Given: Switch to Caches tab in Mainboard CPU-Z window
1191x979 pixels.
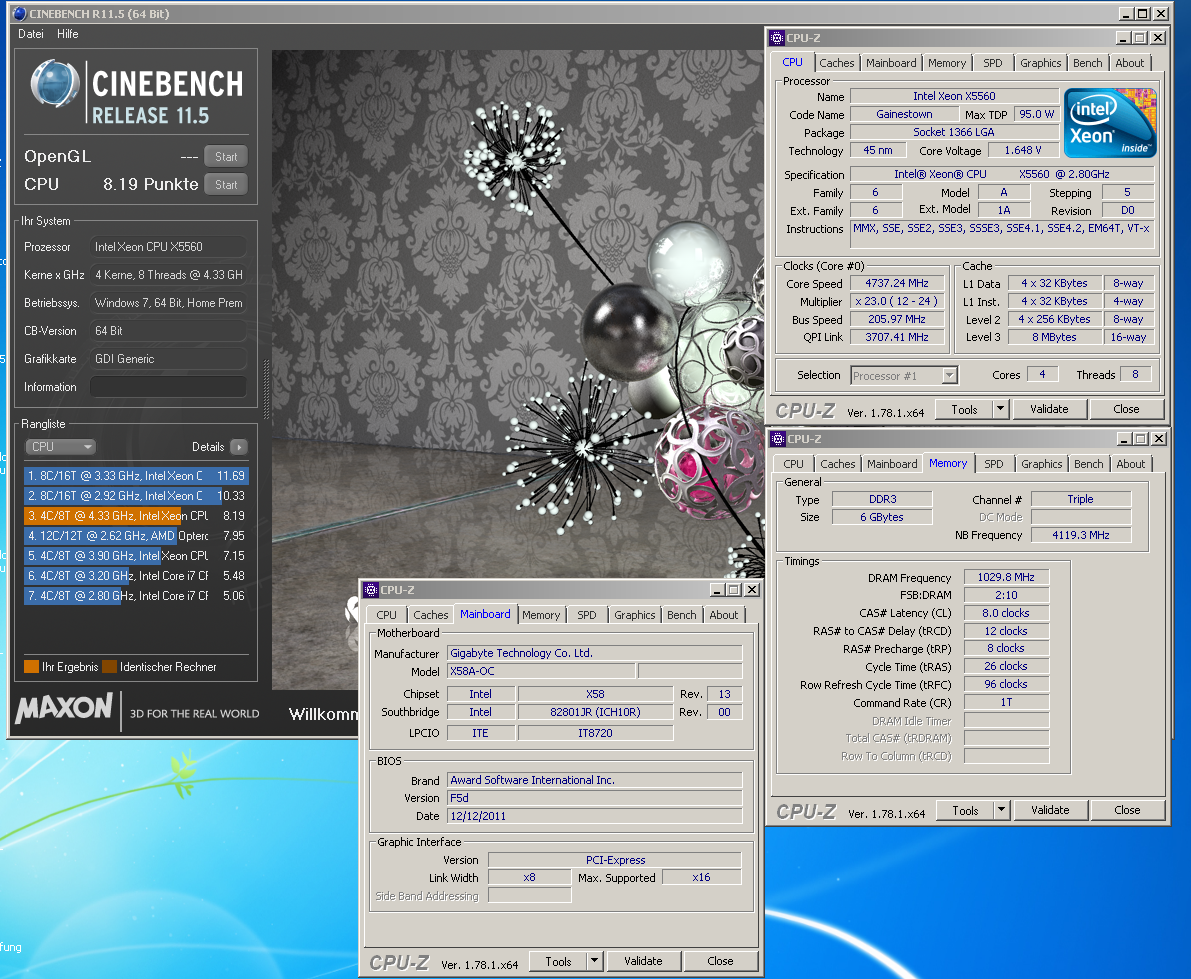Looking at the screenshot, I should tap(431, 615).
